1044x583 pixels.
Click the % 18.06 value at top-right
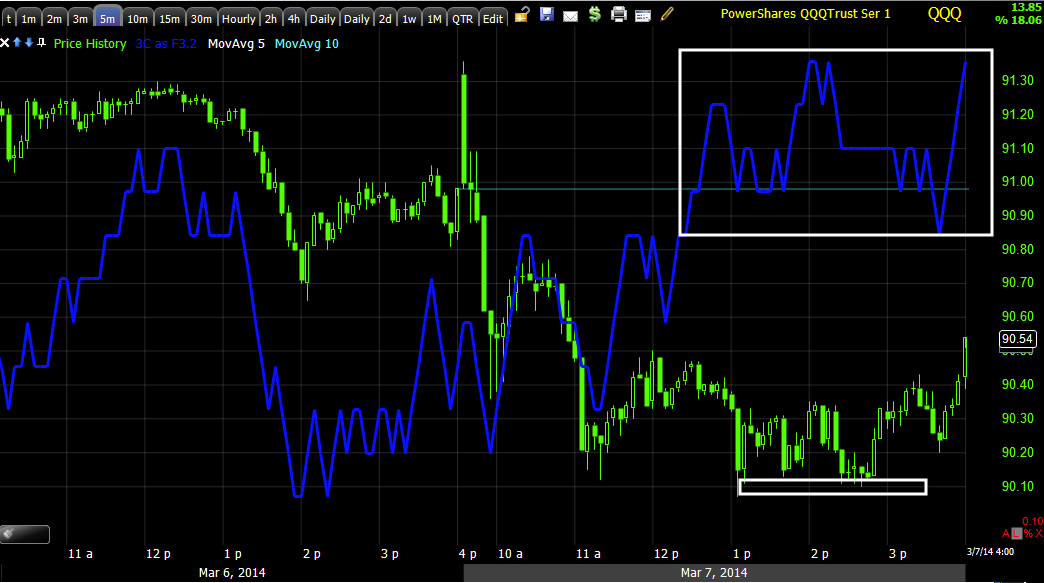(1018, 20)
